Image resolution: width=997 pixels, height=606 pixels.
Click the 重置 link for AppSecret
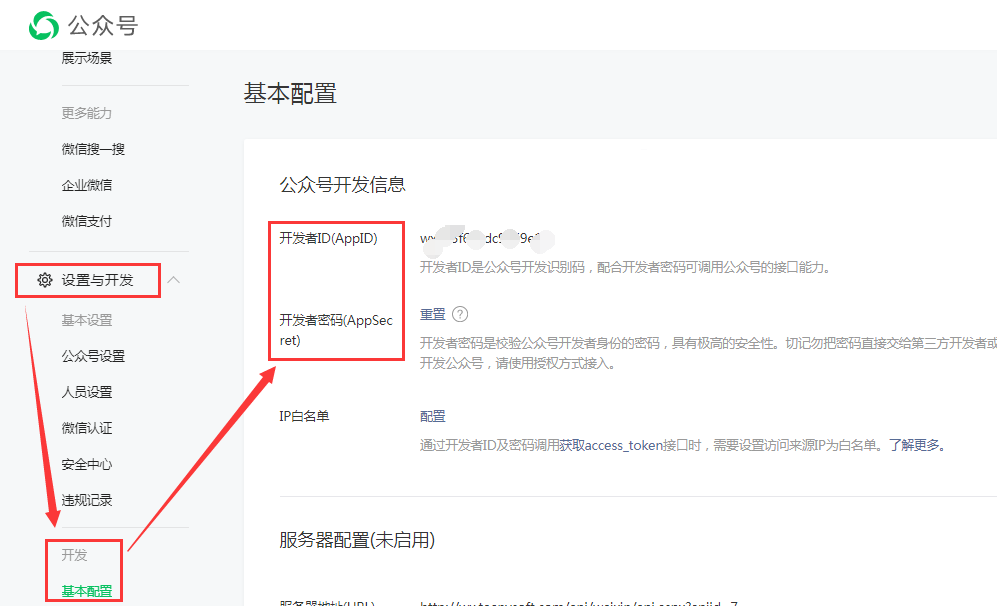(432, 314)
